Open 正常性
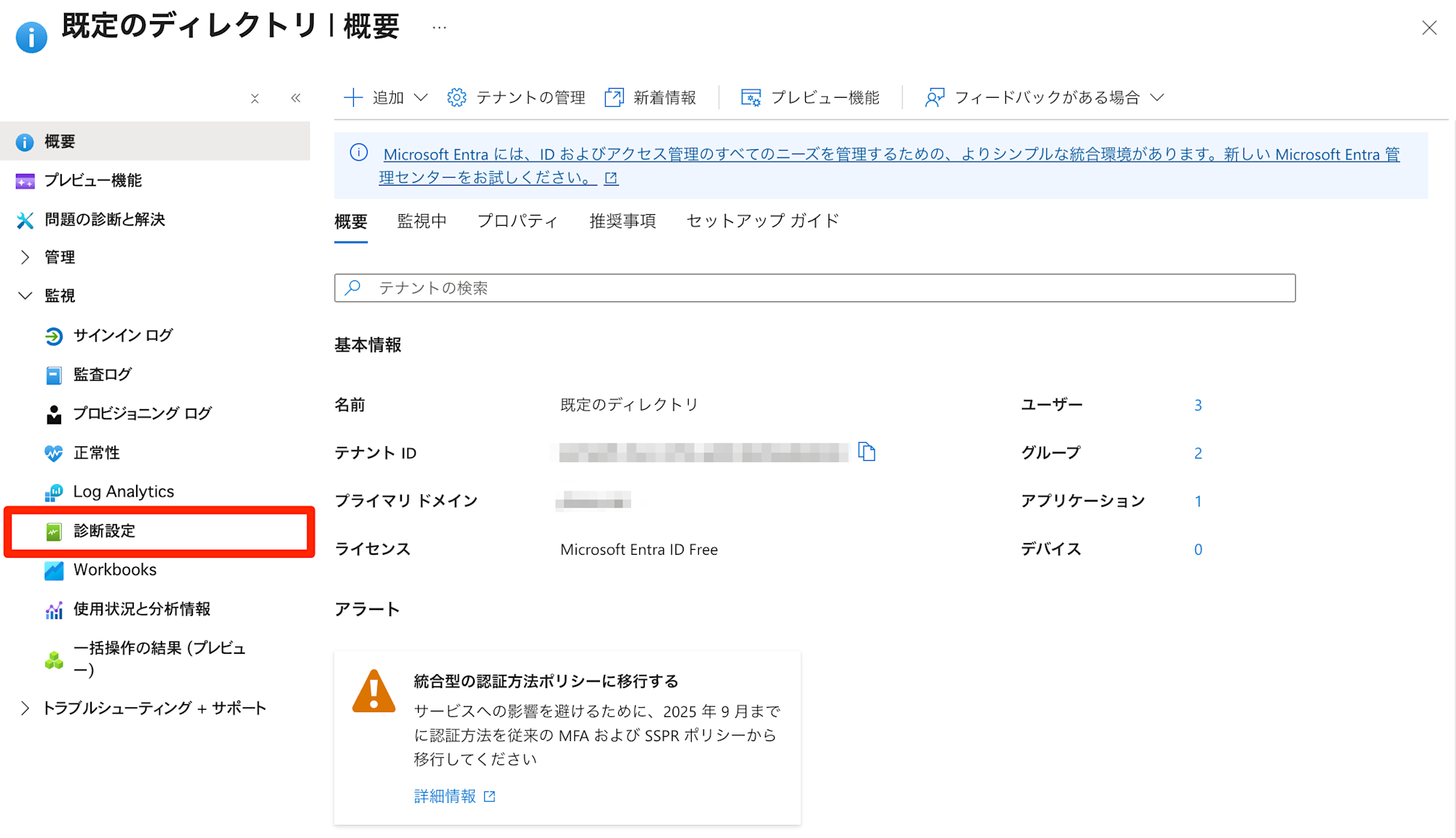1456x838 pixels. (x=97, y=453)
